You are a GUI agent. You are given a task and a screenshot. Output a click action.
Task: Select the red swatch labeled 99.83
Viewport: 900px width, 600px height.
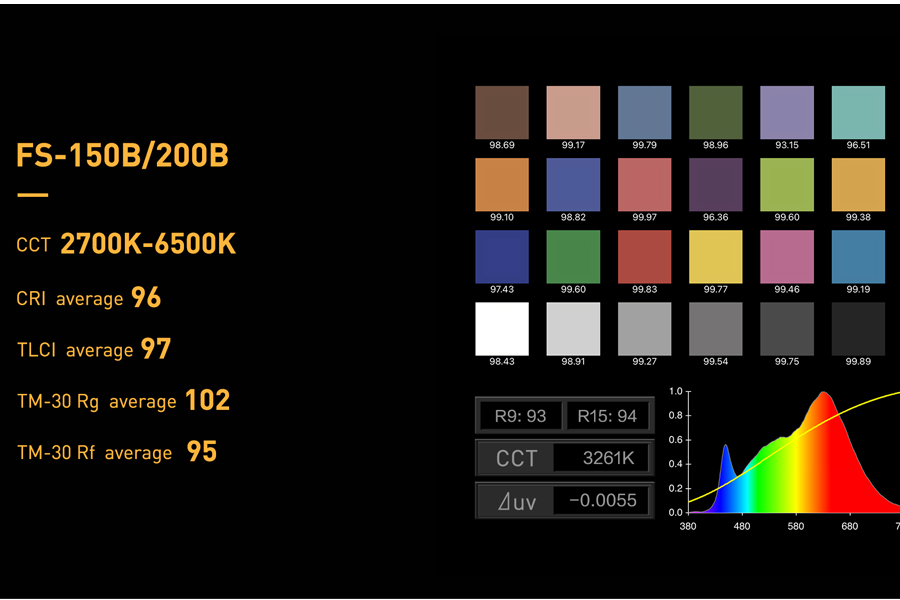click(644, 256)
